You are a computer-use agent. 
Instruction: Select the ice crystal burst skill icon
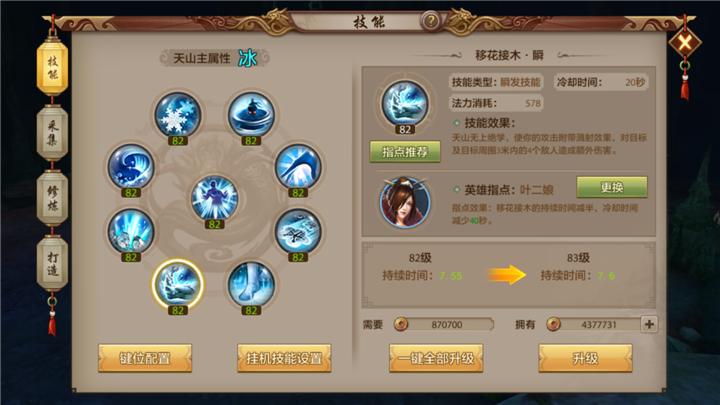coord(131,231)
